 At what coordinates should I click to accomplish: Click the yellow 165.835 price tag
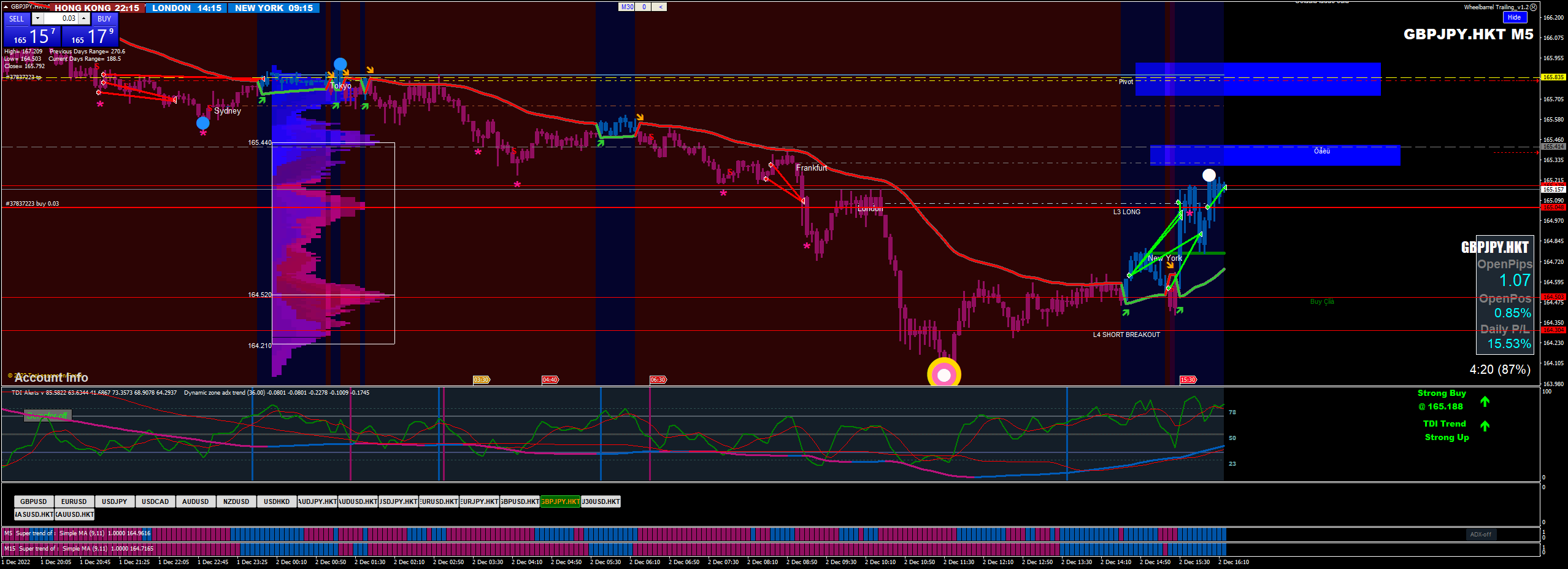point(1553,77)
